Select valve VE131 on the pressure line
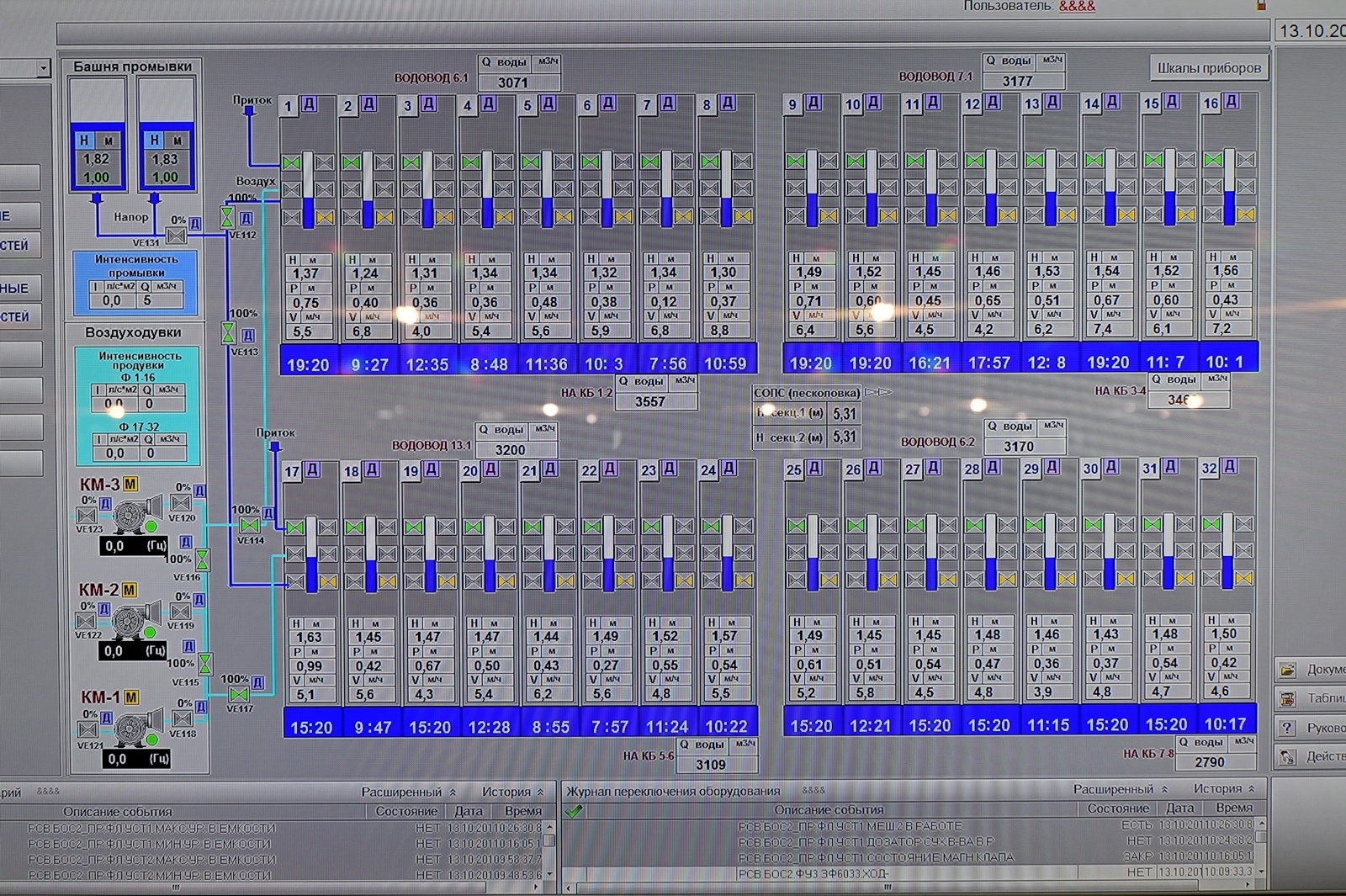This screenshot has height=896, width=1346. coord(177,236)
